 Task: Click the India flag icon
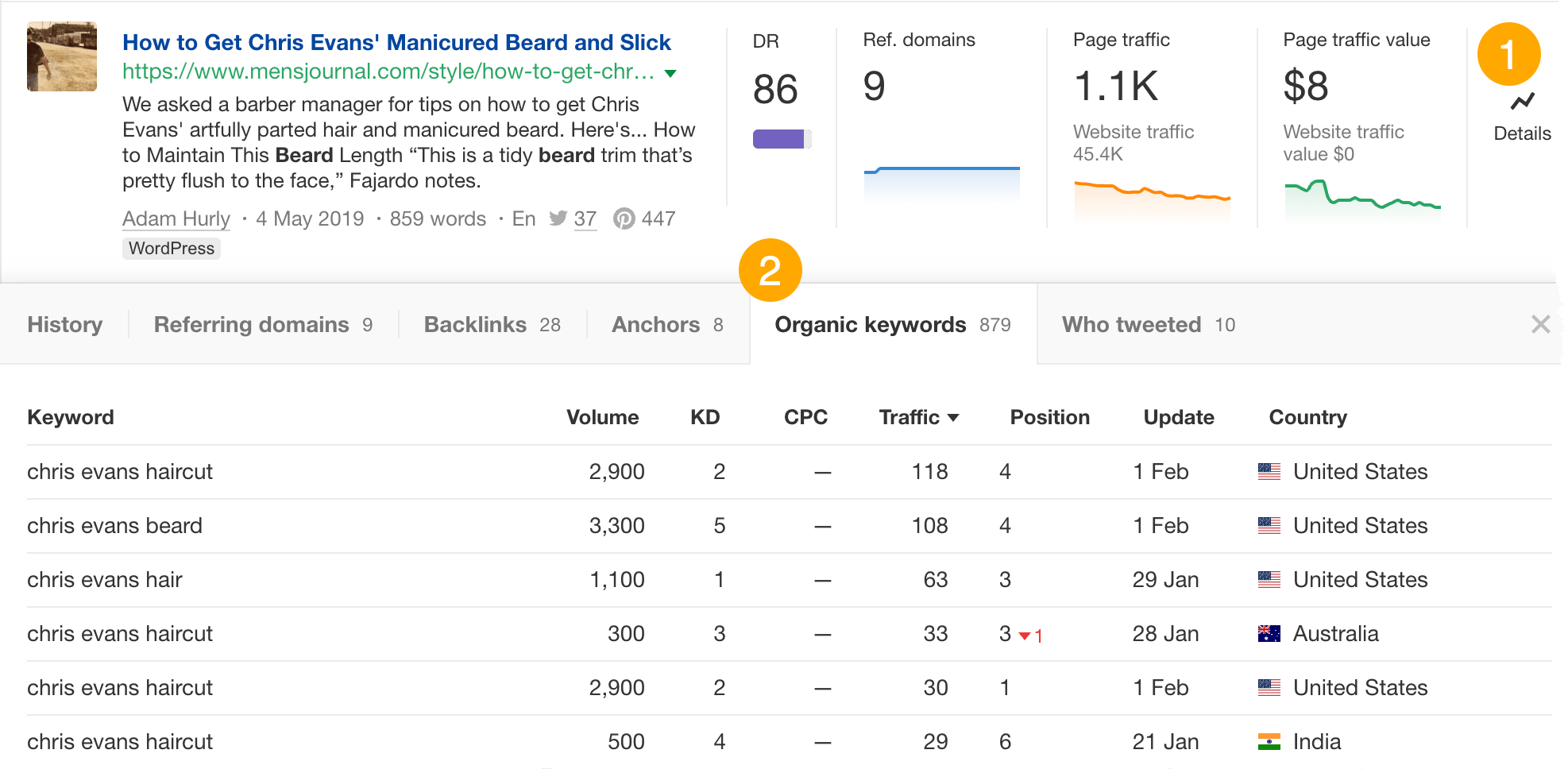coord(1269,741)
